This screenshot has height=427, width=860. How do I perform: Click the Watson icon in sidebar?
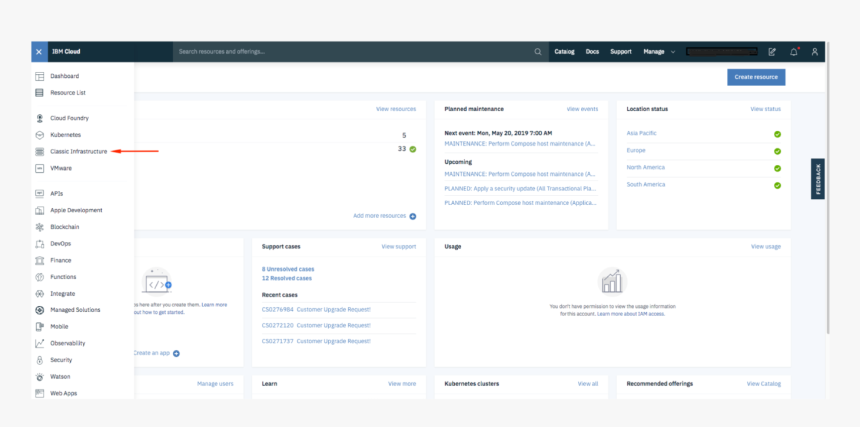40,377
